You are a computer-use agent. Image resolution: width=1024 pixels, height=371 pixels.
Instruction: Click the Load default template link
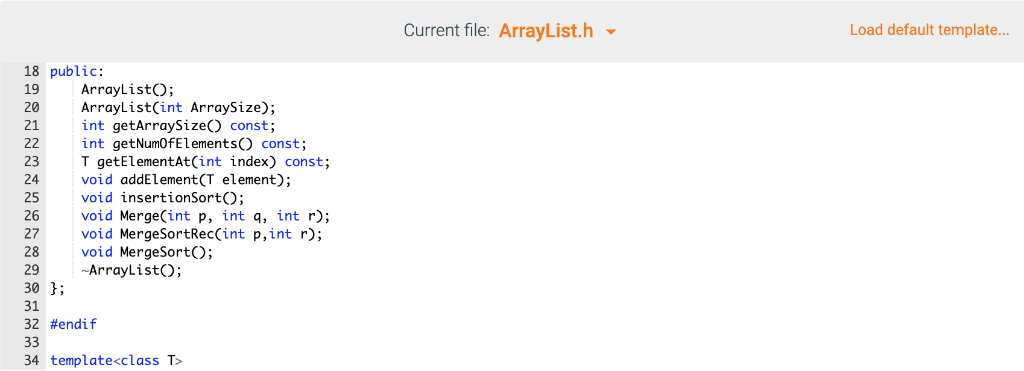[x=929, y=30]
